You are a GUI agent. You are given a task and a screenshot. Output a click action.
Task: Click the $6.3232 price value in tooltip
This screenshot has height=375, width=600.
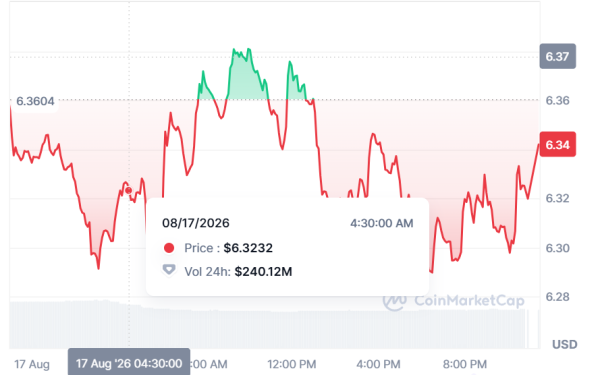(248, 248)
